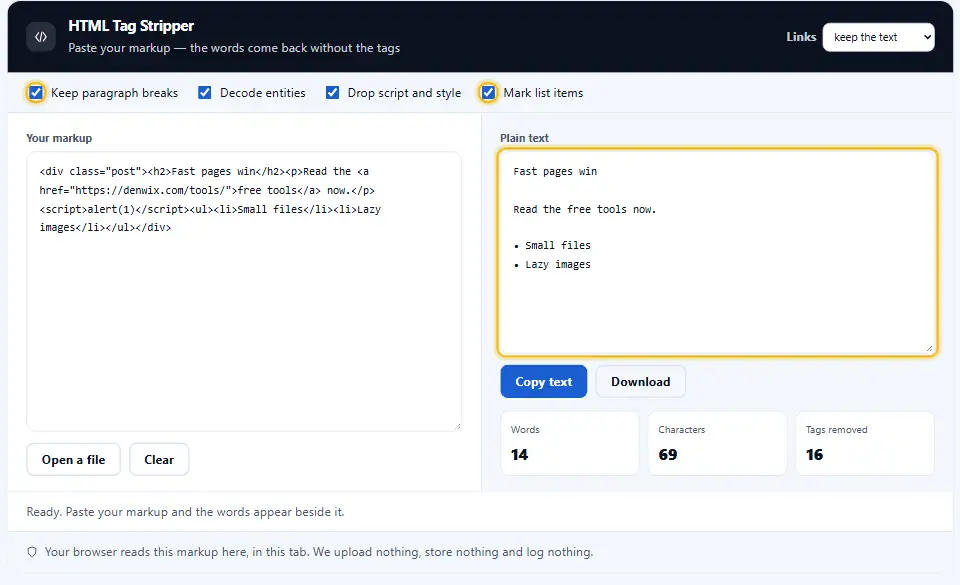Viewport: 960px width, 585px height.
Task: Clear the markup input
Action: click(x=159, y=460)
